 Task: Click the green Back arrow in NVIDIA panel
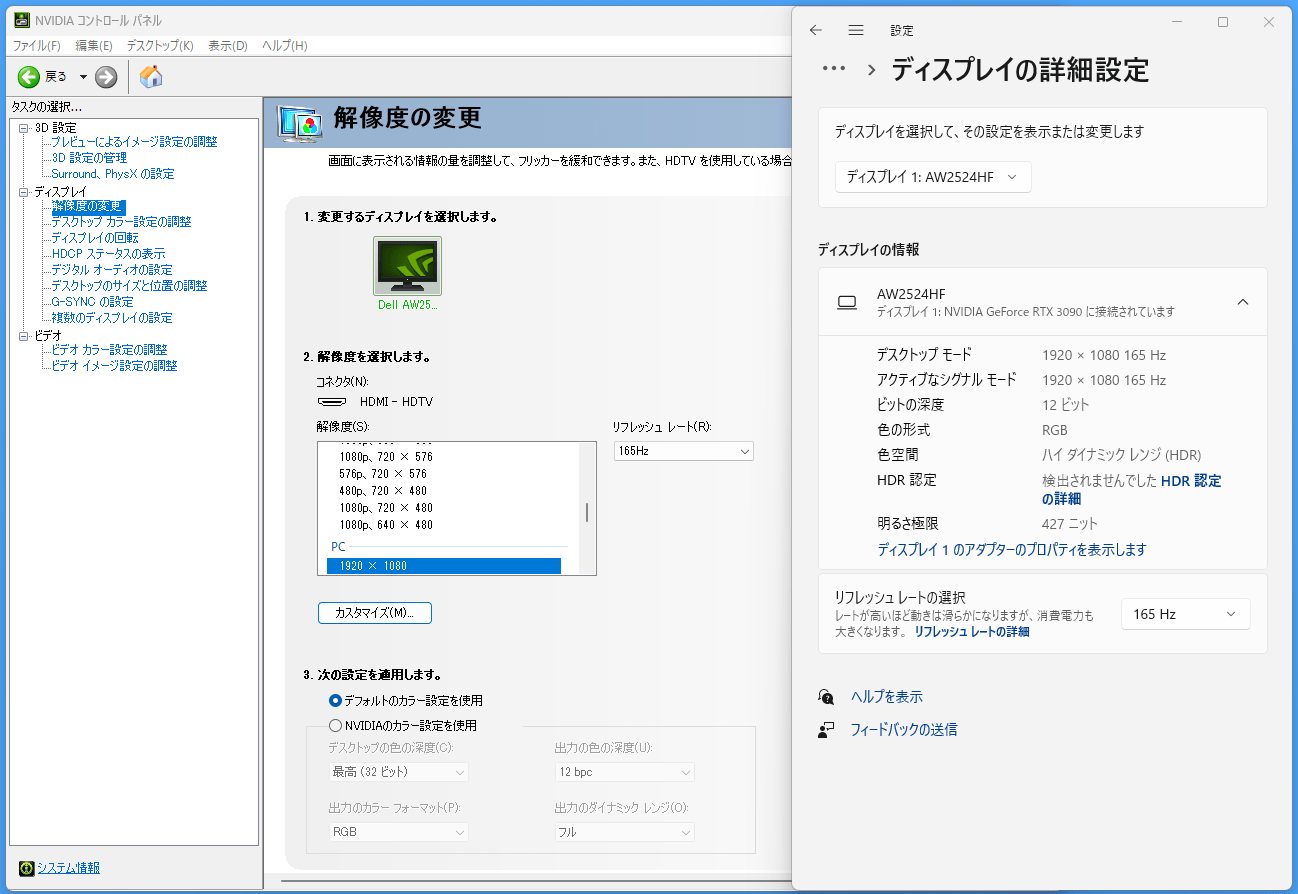click(x=28, y=77)
